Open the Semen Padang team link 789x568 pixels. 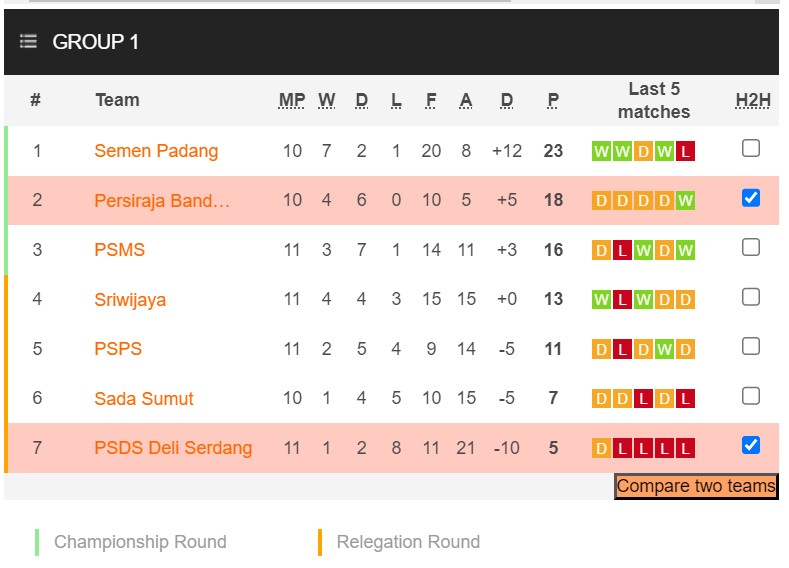(156, 151)
